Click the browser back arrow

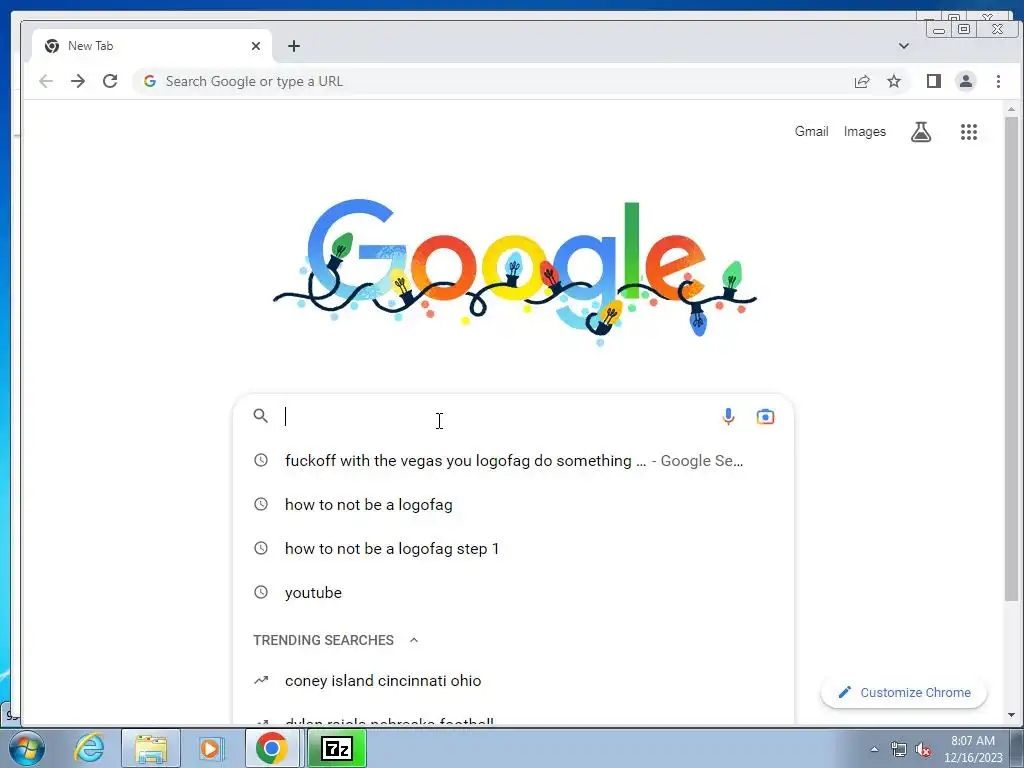[x=46, y=81]
